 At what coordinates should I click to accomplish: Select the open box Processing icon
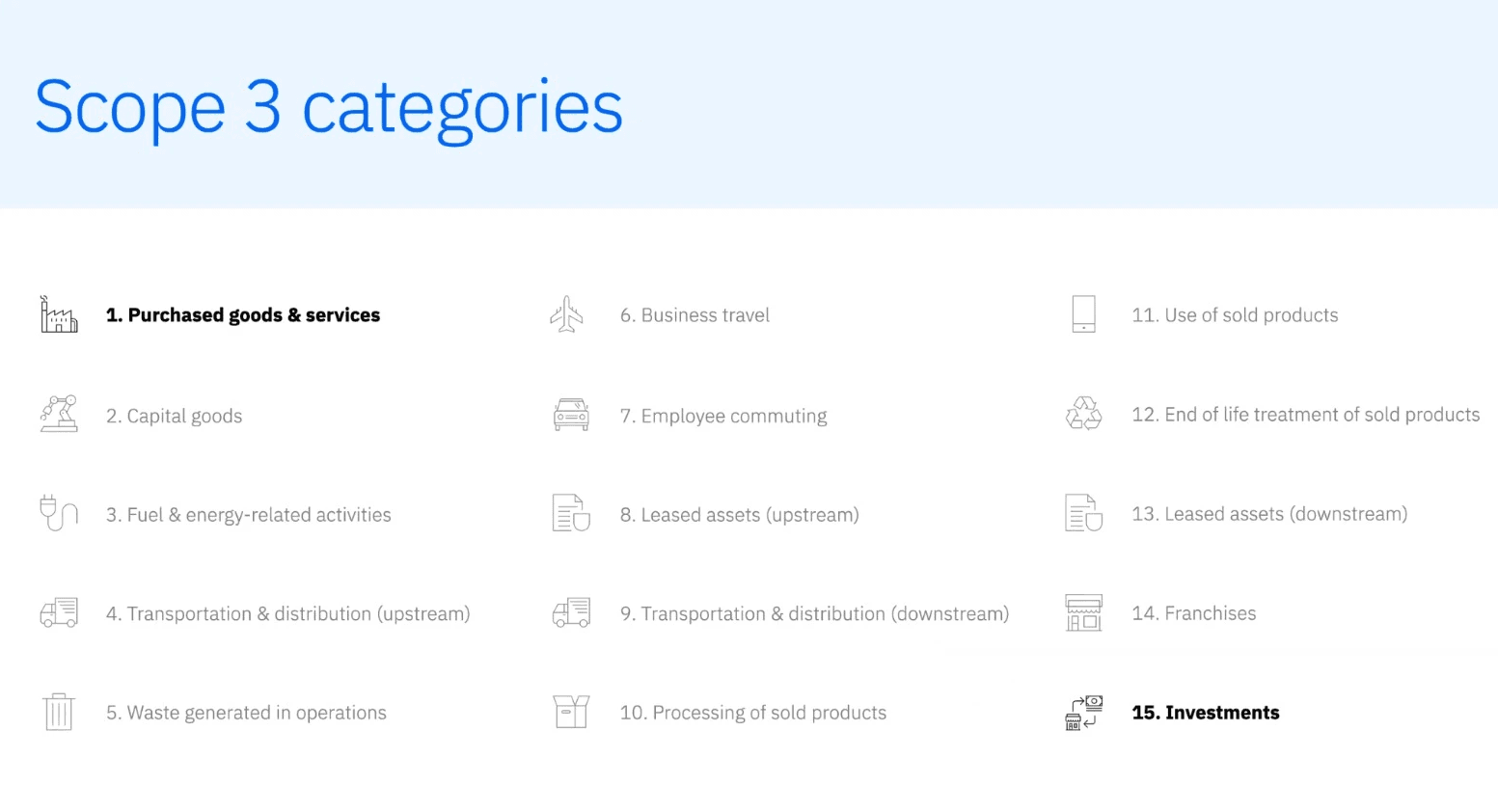(x=571, y=712)
